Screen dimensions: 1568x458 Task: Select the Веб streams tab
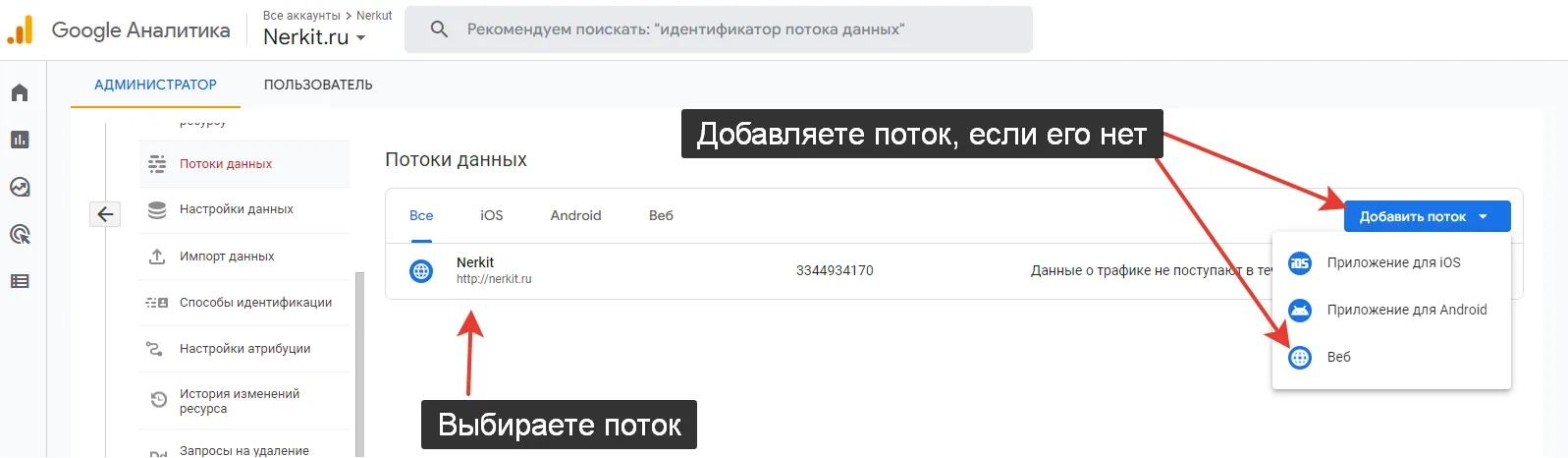click(661, 215)
